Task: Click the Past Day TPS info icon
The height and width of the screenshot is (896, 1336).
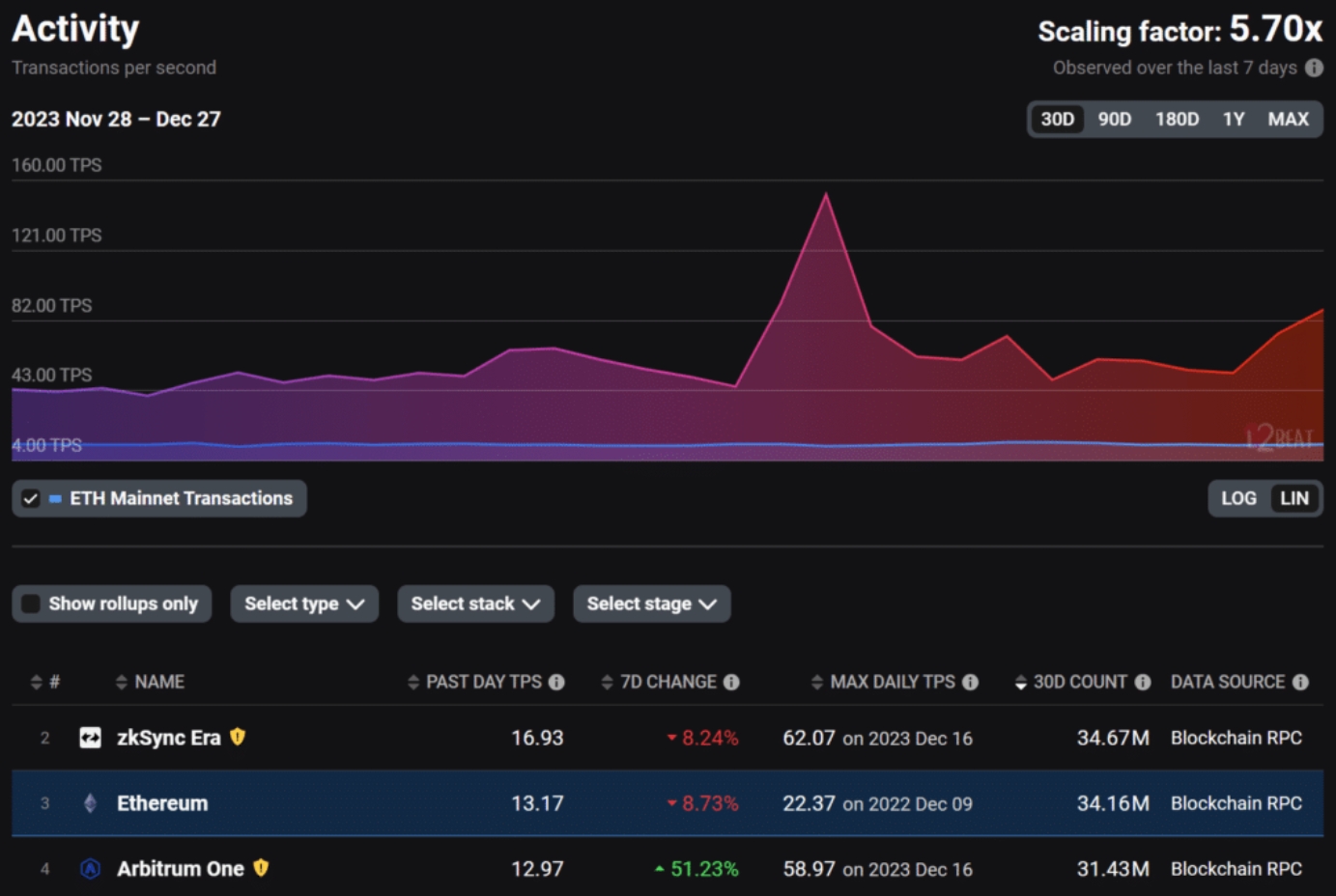Action: point(556,682)
